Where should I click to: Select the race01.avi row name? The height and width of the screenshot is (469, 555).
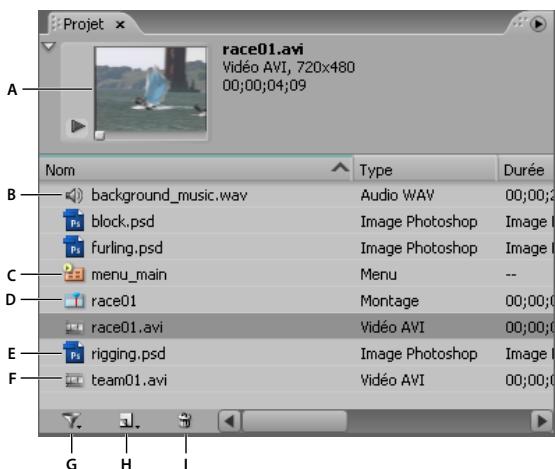pyautogui.click(x=127, y=327)
